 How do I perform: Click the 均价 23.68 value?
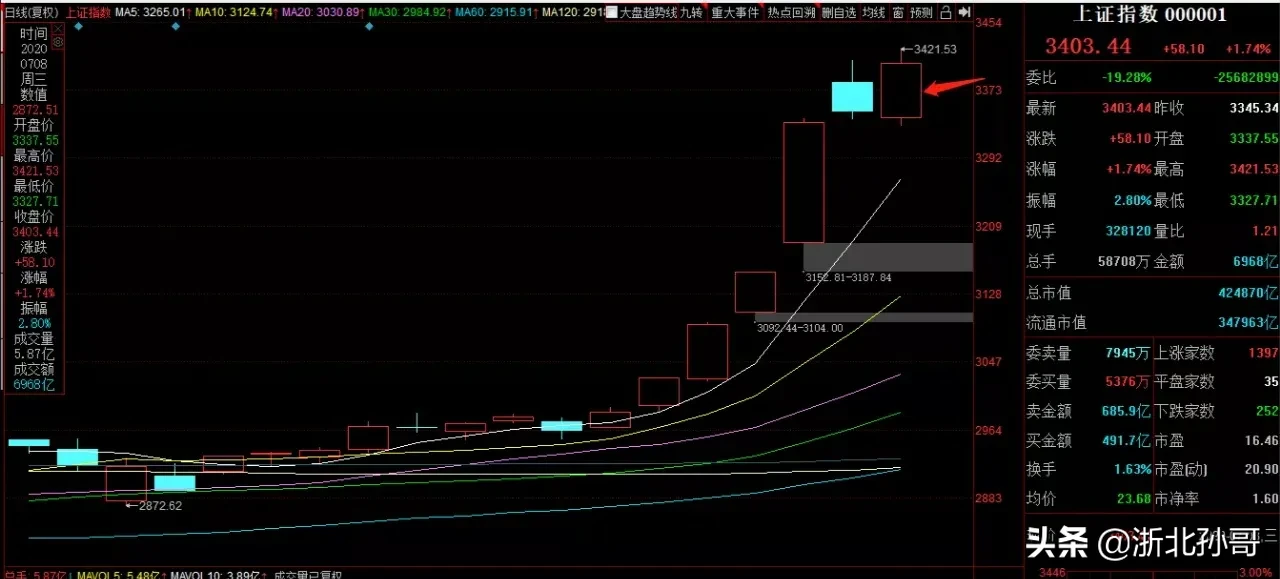(1133, 498)
